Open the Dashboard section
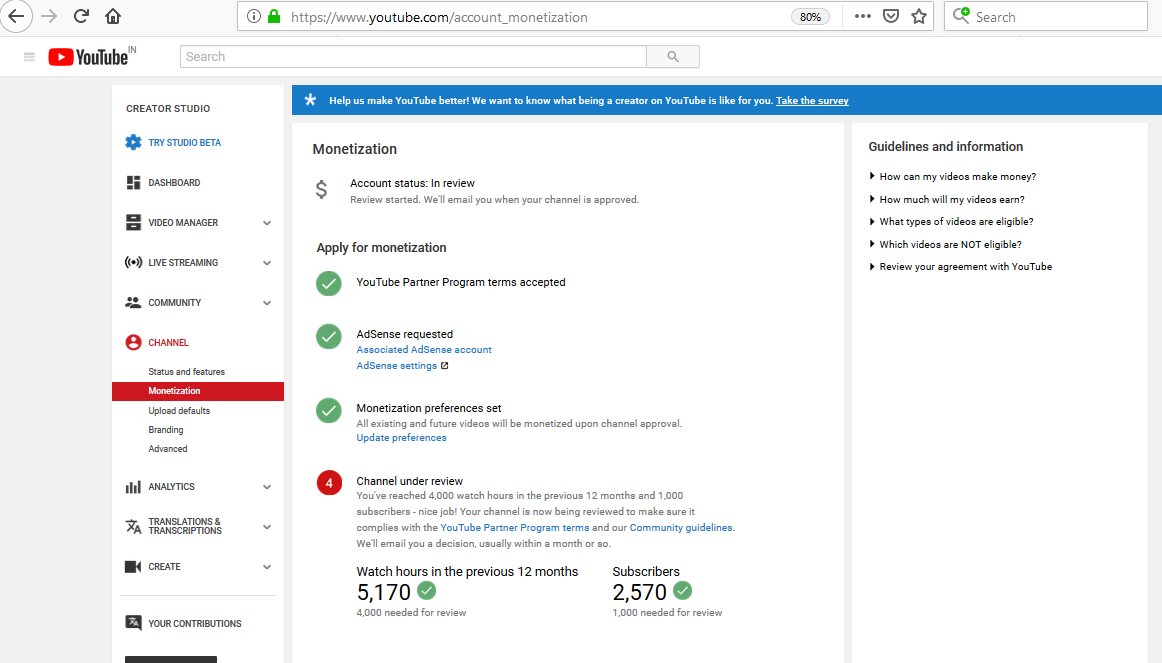Viewport: 1162px width, 663px height. (x=164, y=182)
